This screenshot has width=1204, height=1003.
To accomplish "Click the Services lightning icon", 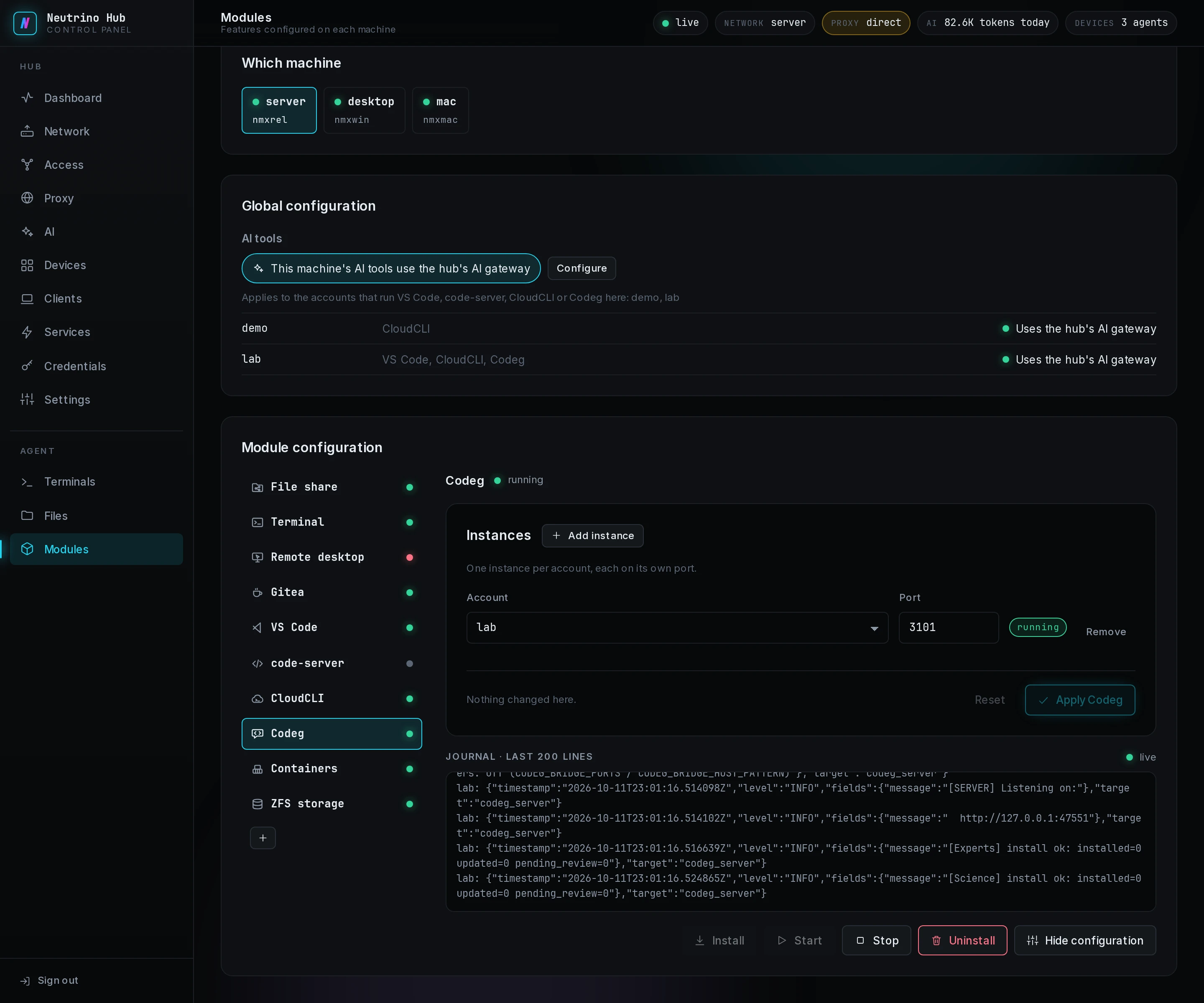I will (27, 332).
